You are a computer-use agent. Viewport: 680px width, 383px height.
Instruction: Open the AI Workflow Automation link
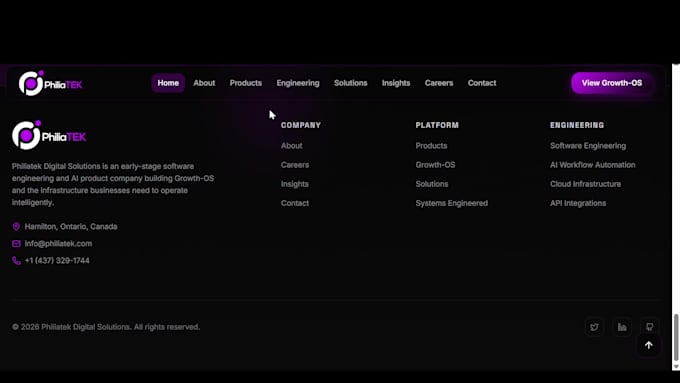592,165
